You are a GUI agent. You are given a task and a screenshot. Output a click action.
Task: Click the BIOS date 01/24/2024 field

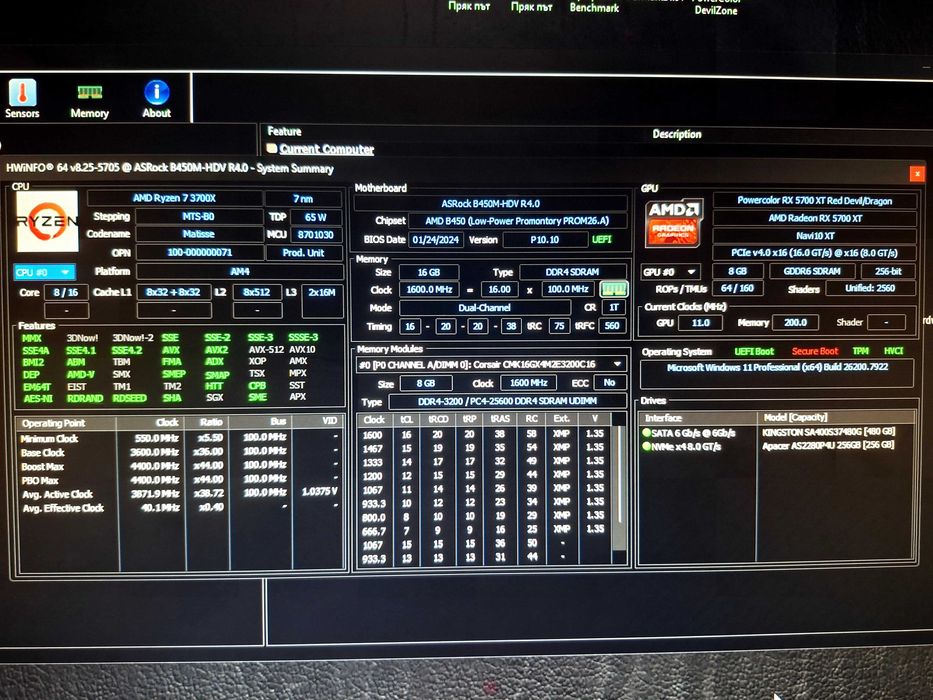coord(436,239)
